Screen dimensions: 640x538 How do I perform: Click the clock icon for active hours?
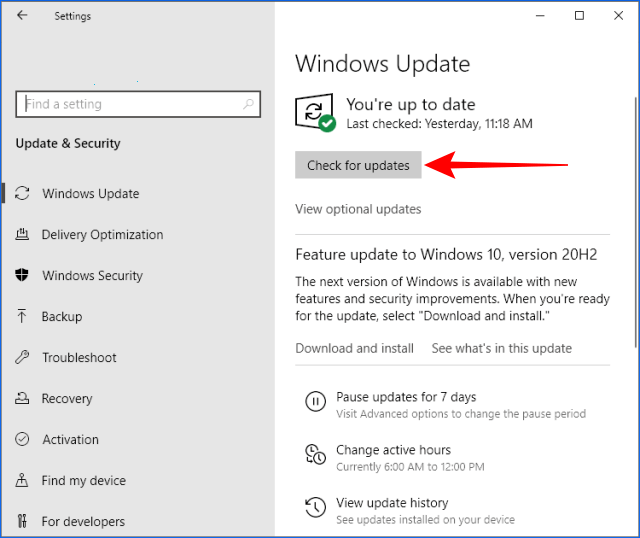pyautogui.click(x=316, y=454)
